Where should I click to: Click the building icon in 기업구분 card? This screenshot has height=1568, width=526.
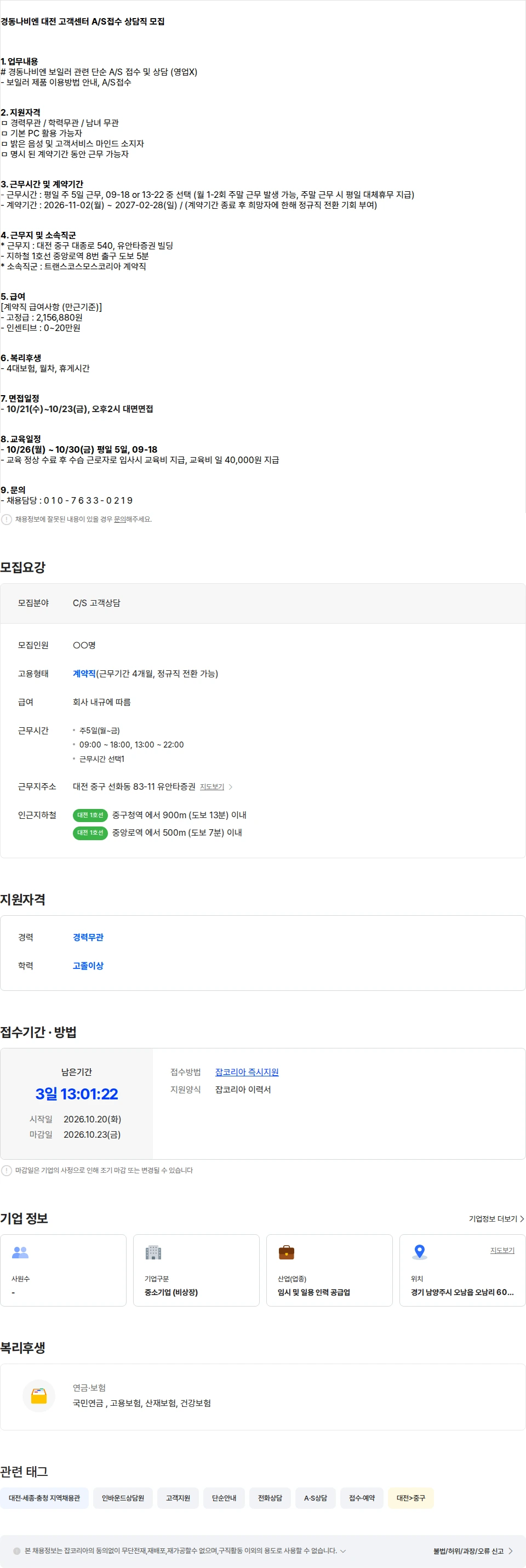pos(153,1252)
